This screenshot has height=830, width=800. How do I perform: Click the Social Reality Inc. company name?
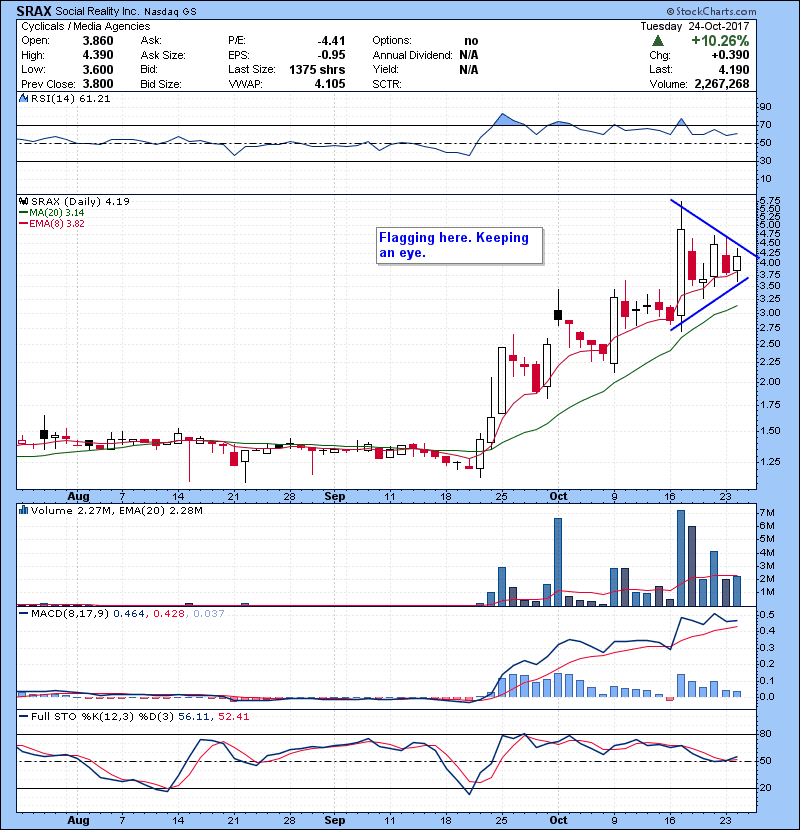click(96, 12)
